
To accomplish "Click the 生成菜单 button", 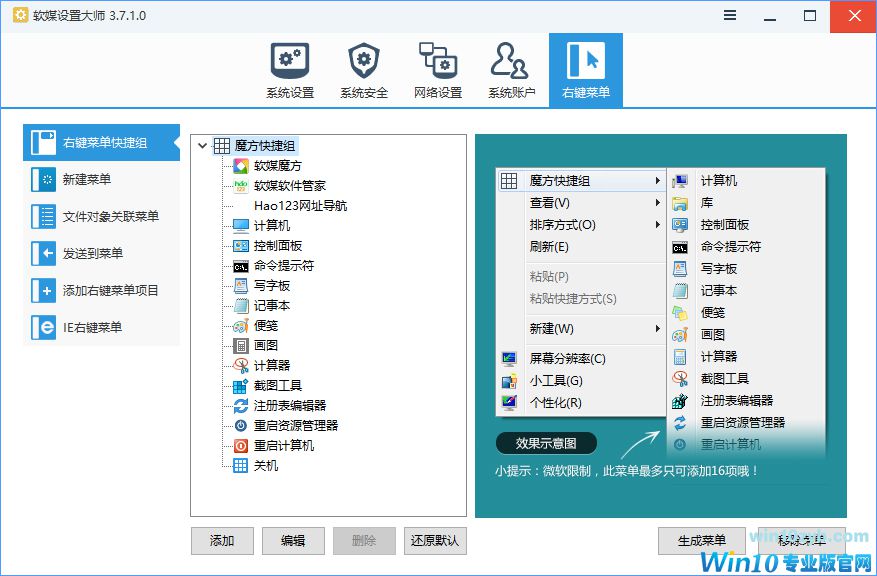I will coord(701,540).
